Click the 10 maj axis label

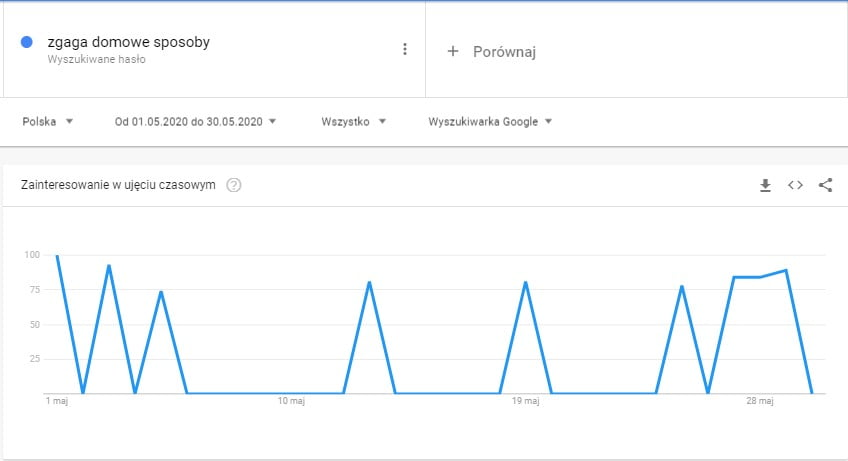coord(291,401)
